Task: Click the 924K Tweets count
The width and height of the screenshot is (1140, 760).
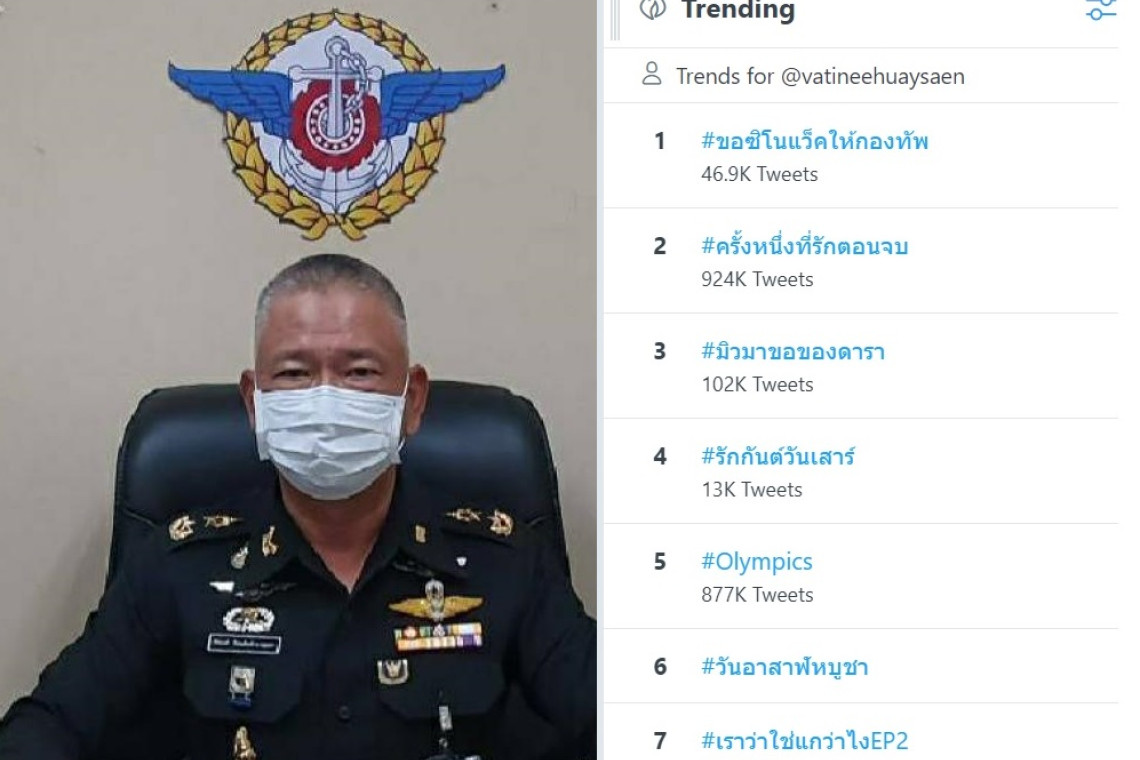Action: (x=757, y=279)
